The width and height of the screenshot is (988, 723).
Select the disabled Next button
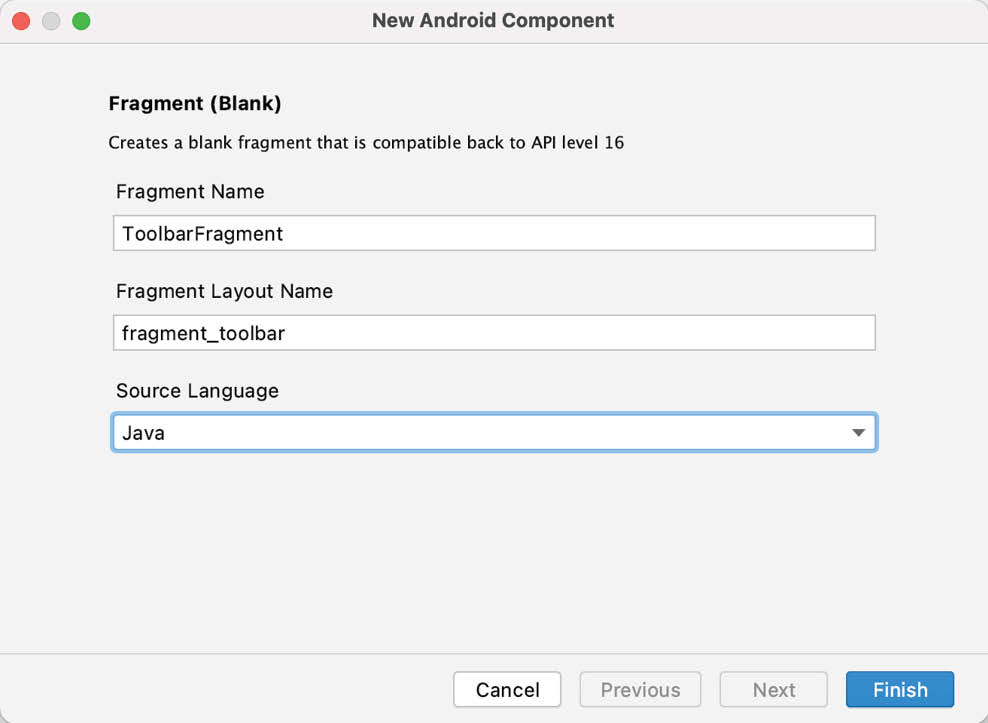[x=774, y=690]
